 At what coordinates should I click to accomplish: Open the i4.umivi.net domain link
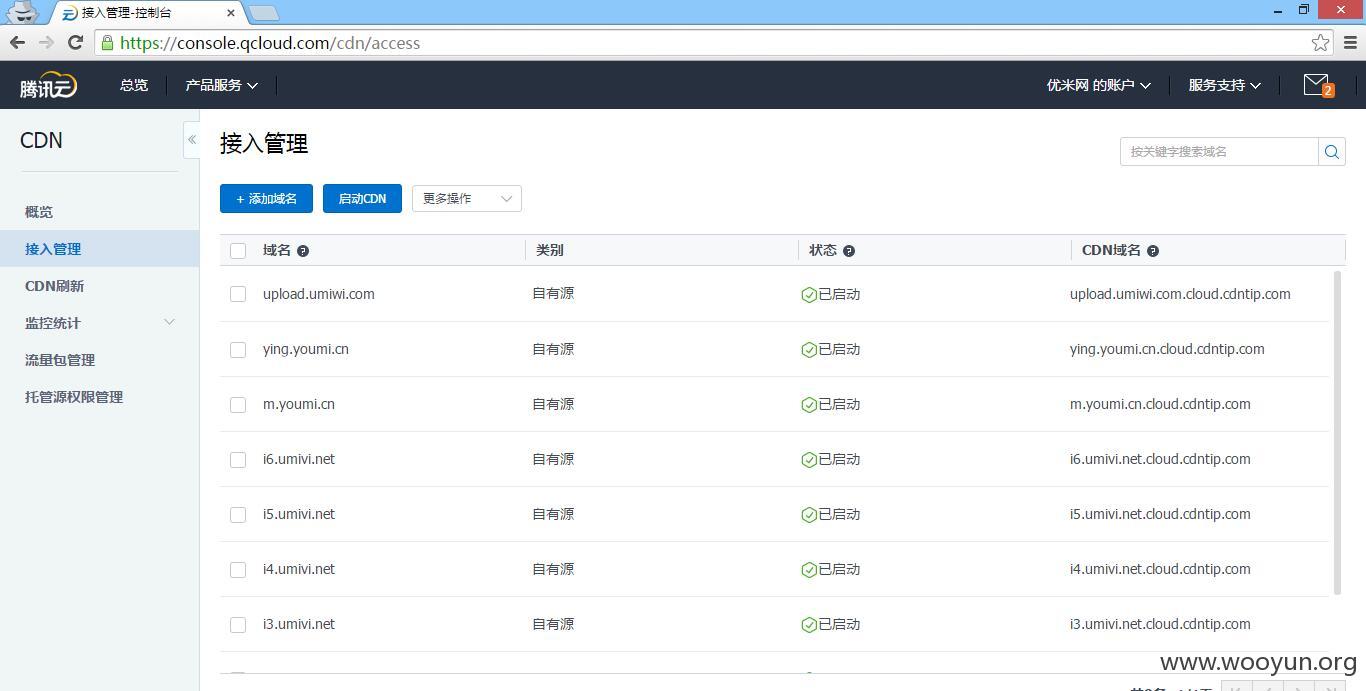point(299,569)
